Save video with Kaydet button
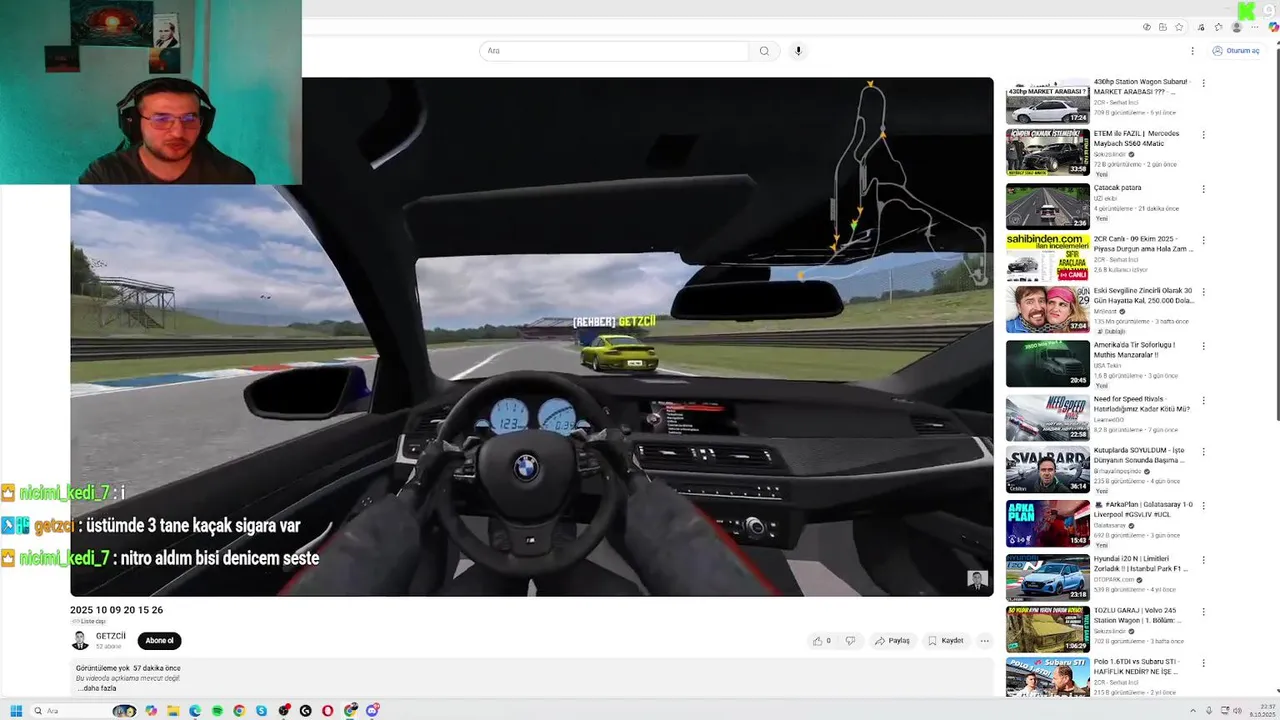1280x720 pixels. (945, 641)
